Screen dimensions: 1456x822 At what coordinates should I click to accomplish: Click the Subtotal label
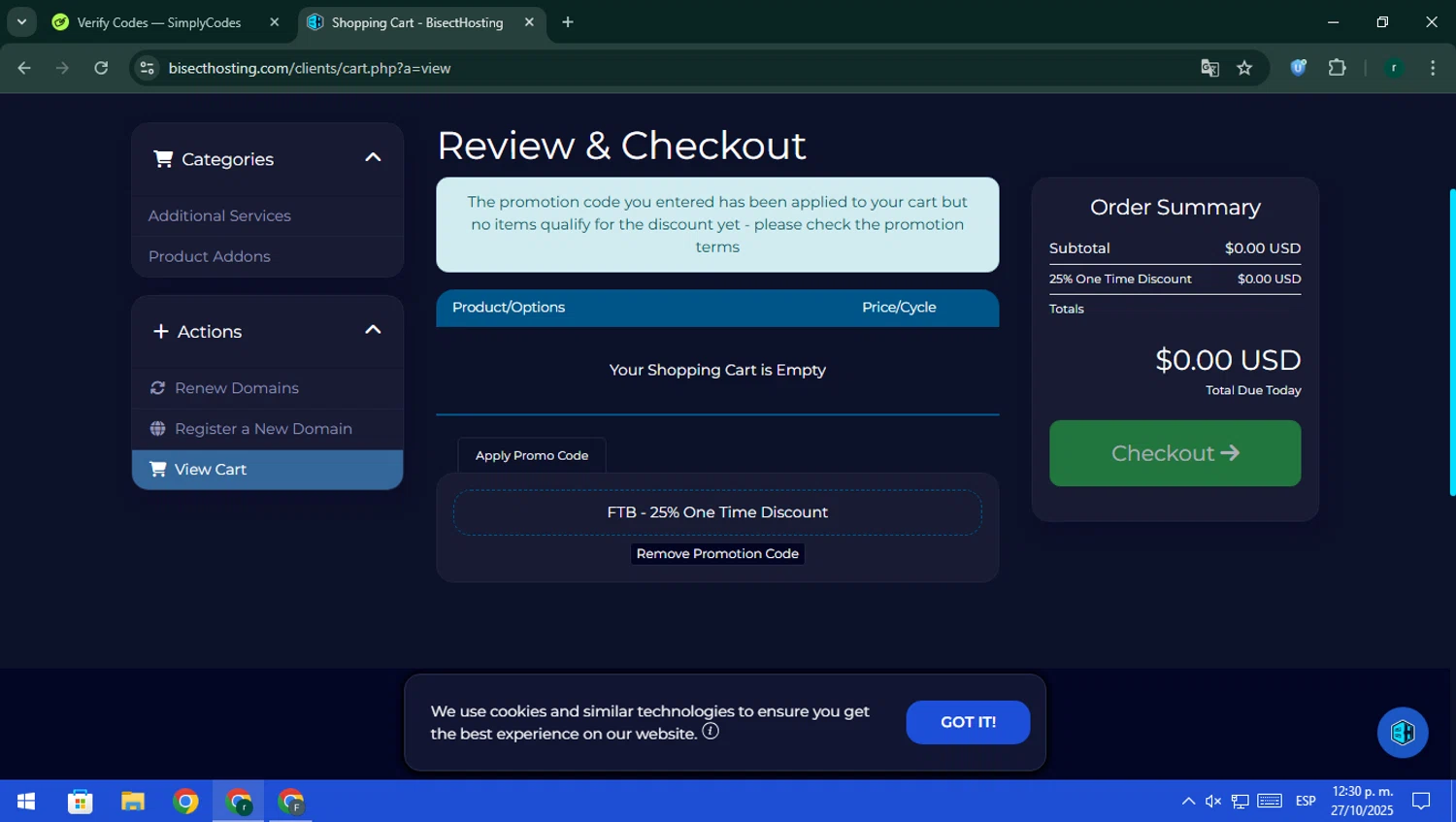(x=1079, y=248)
